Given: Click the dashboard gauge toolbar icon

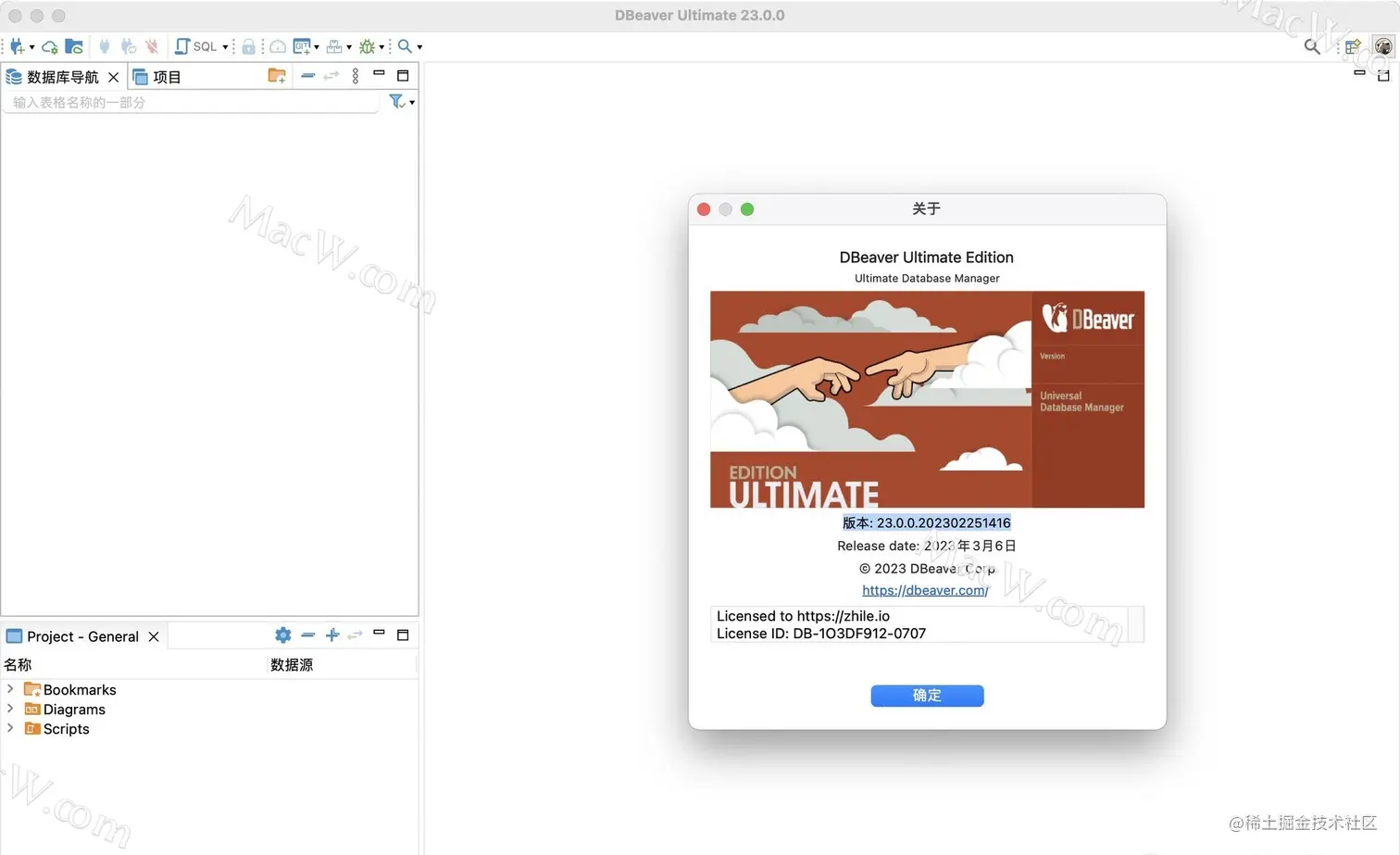Looking at the screenshot, I should (277, 46).
